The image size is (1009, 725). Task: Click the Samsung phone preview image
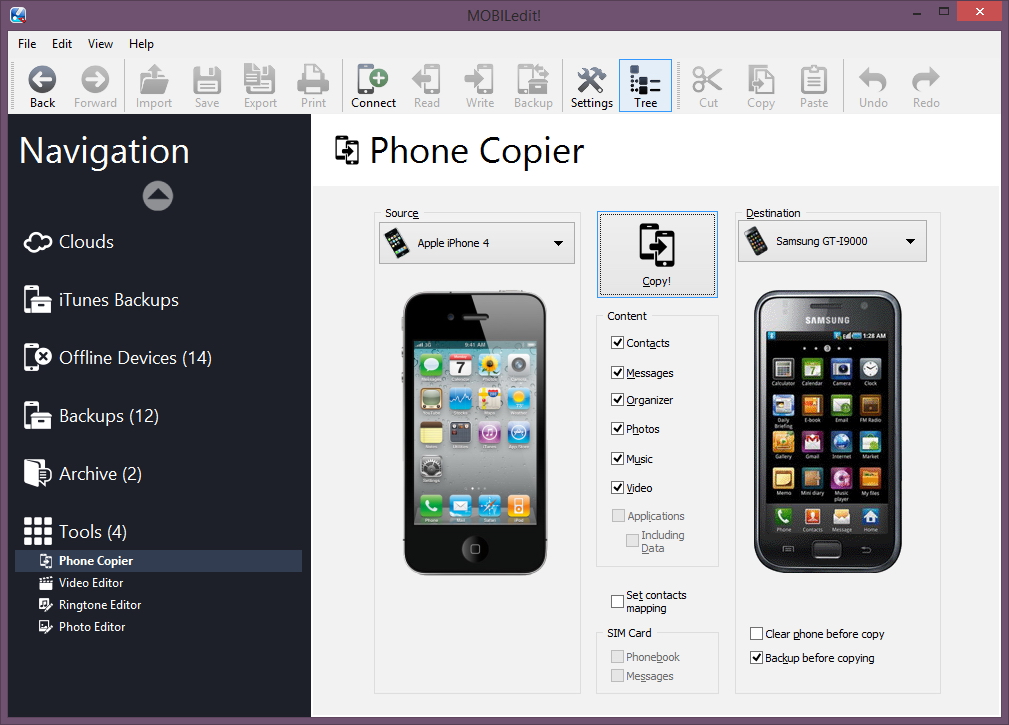(x=827, y=431)
